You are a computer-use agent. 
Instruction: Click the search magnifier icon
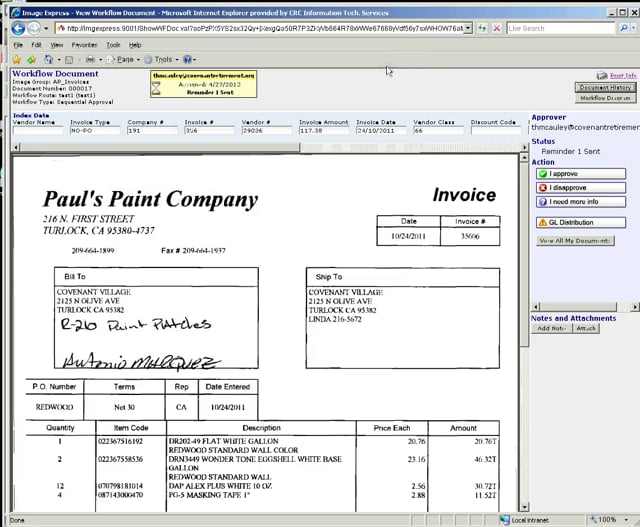(623, 28)
